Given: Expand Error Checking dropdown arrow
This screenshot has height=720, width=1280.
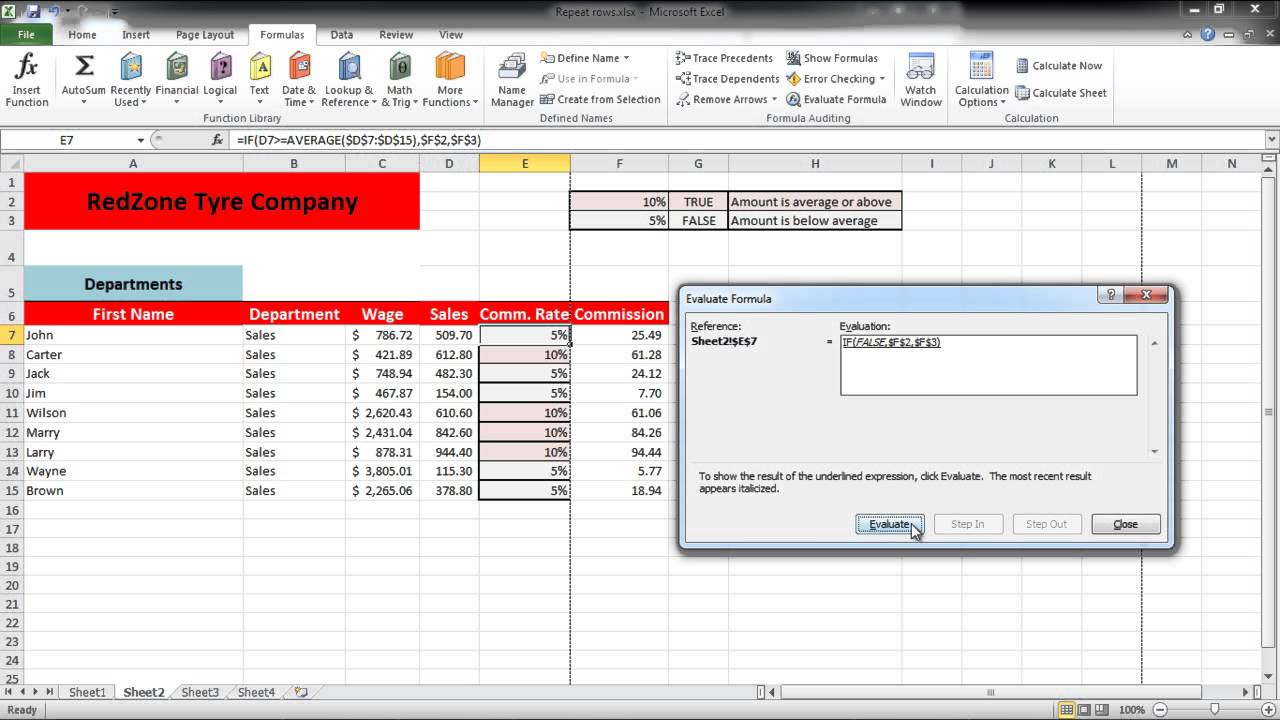Looking at the screenshot, I should pos(882,79).
